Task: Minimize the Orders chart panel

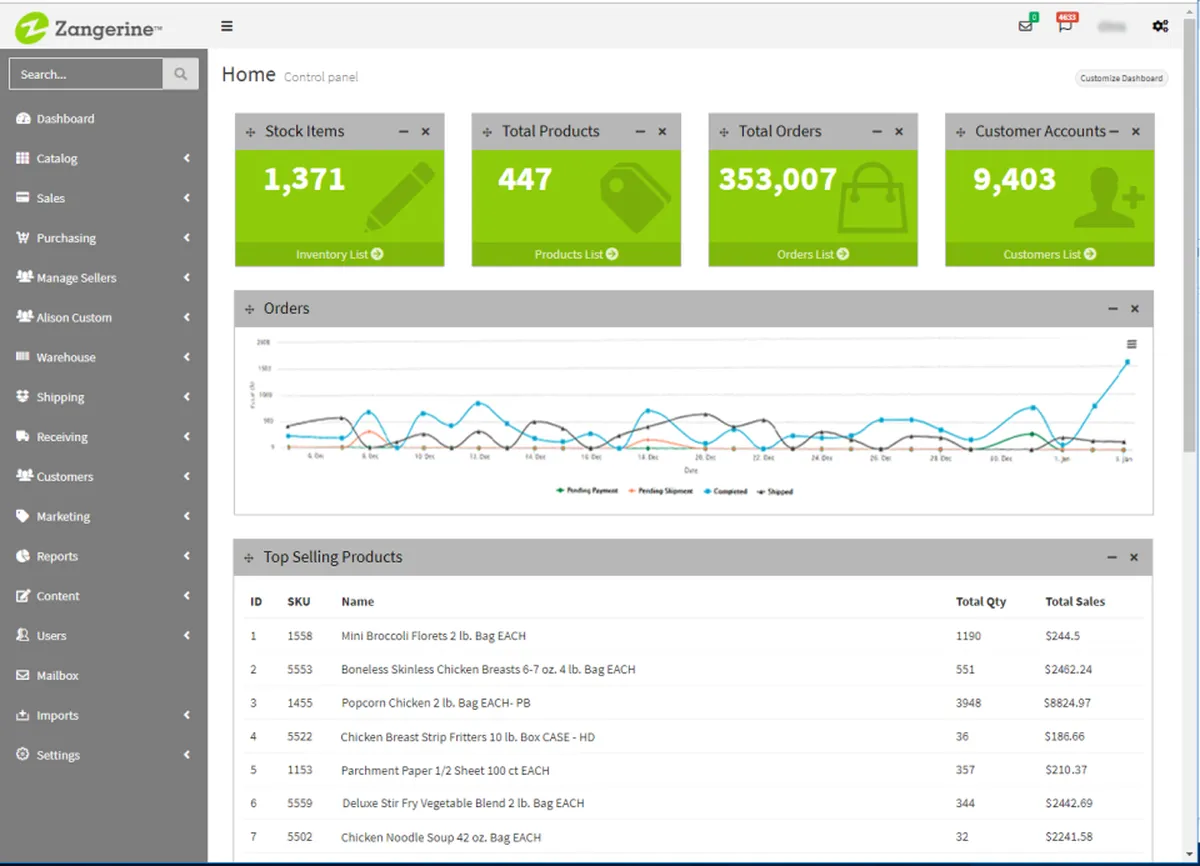Action: point(1113,309)
